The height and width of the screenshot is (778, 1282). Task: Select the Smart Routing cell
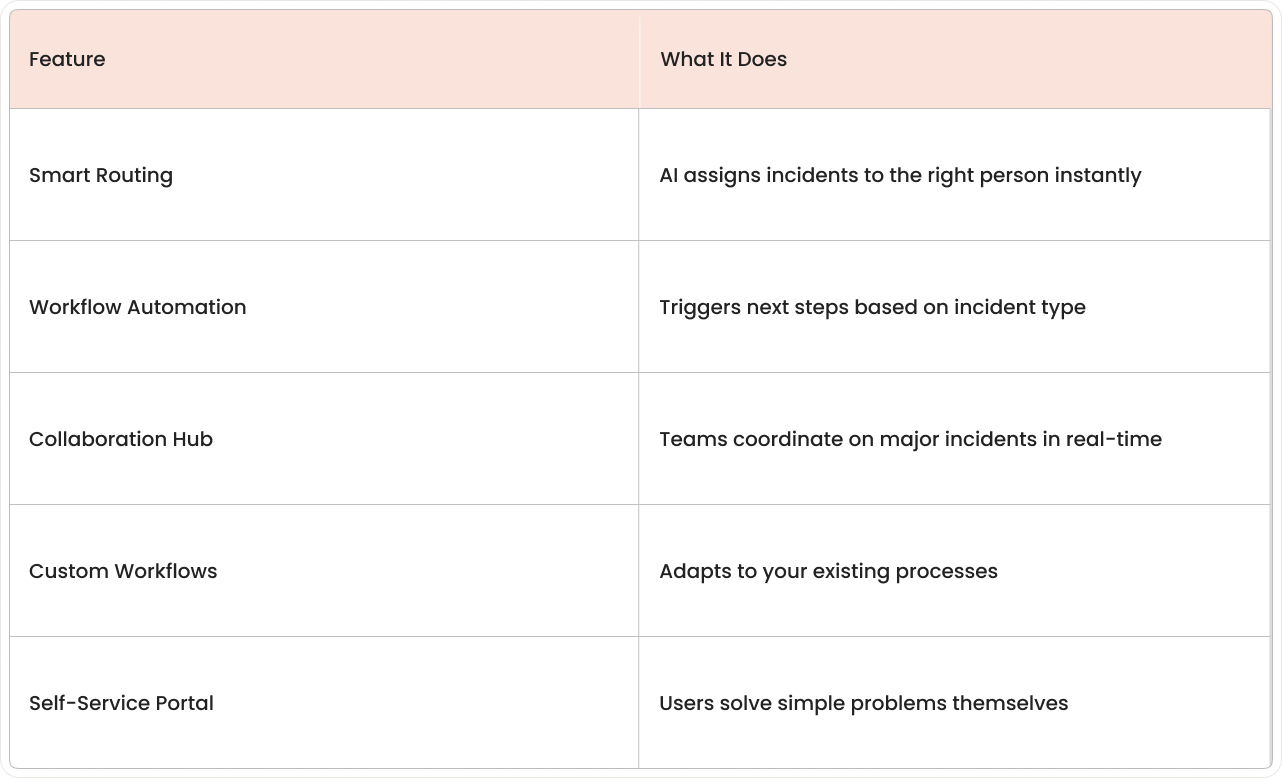tap(101, 175)
